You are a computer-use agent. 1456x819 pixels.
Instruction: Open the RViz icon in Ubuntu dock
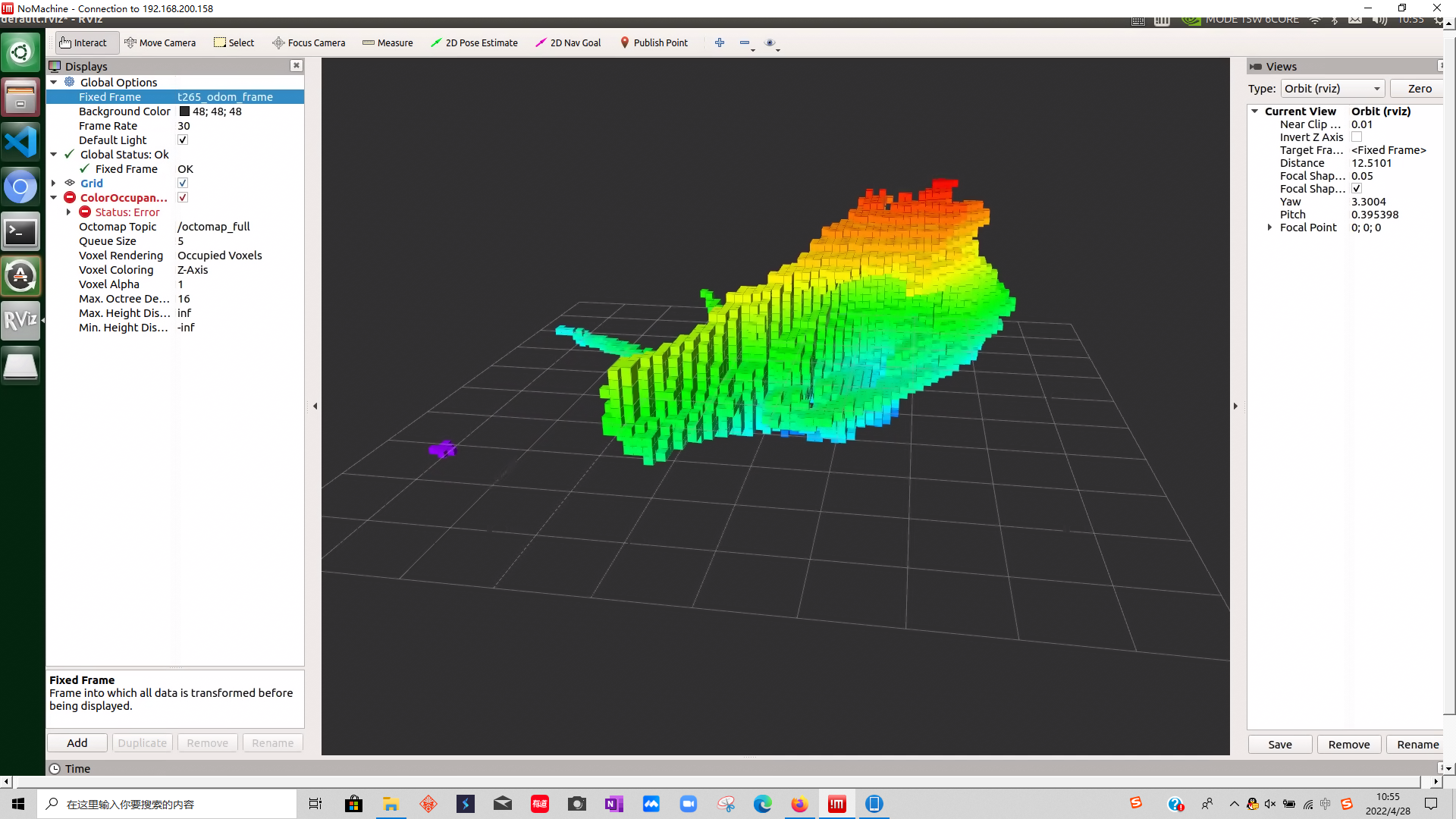pos(20,321)
